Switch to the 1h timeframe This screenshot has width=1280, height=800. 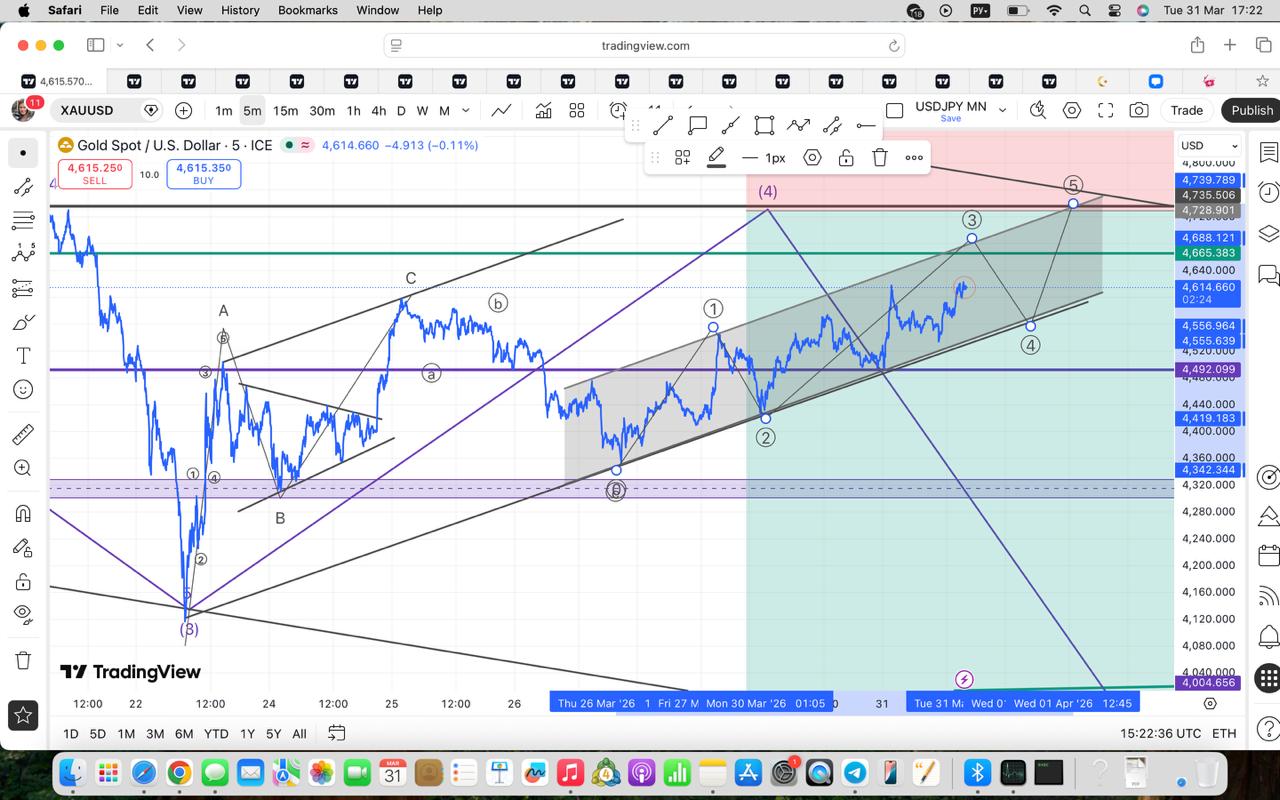353,110
